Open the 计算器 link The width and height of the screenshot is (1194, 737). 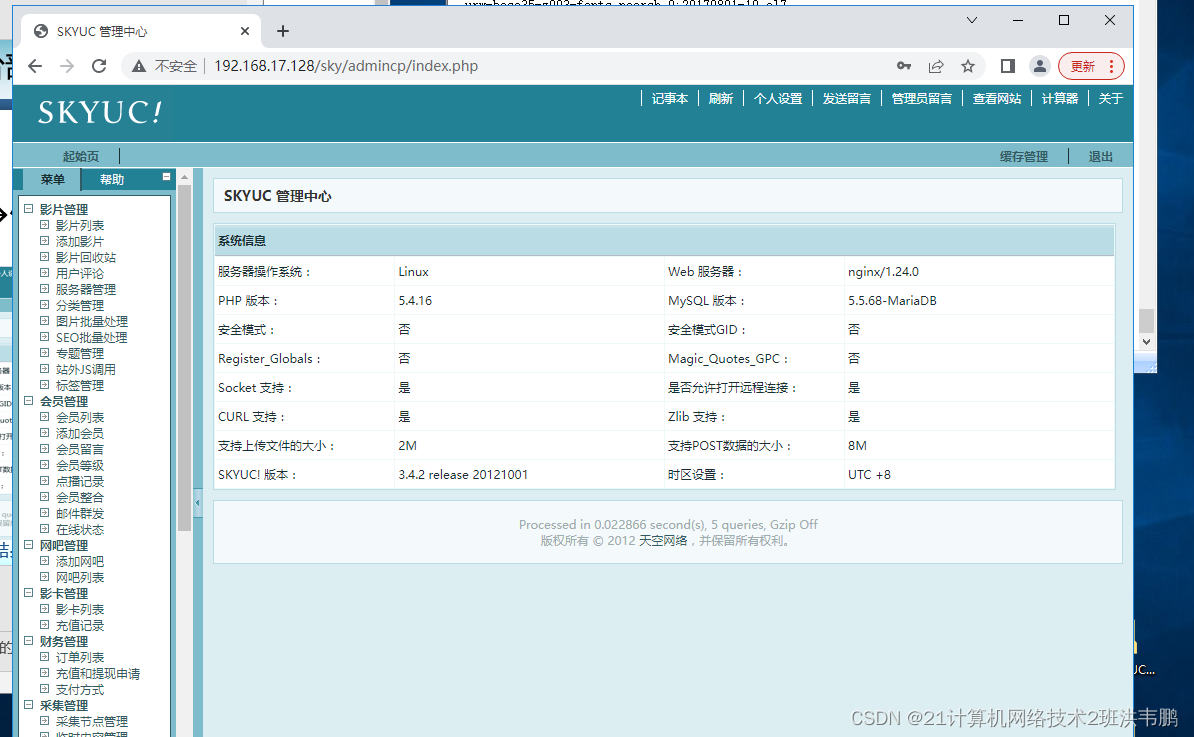1059,98
